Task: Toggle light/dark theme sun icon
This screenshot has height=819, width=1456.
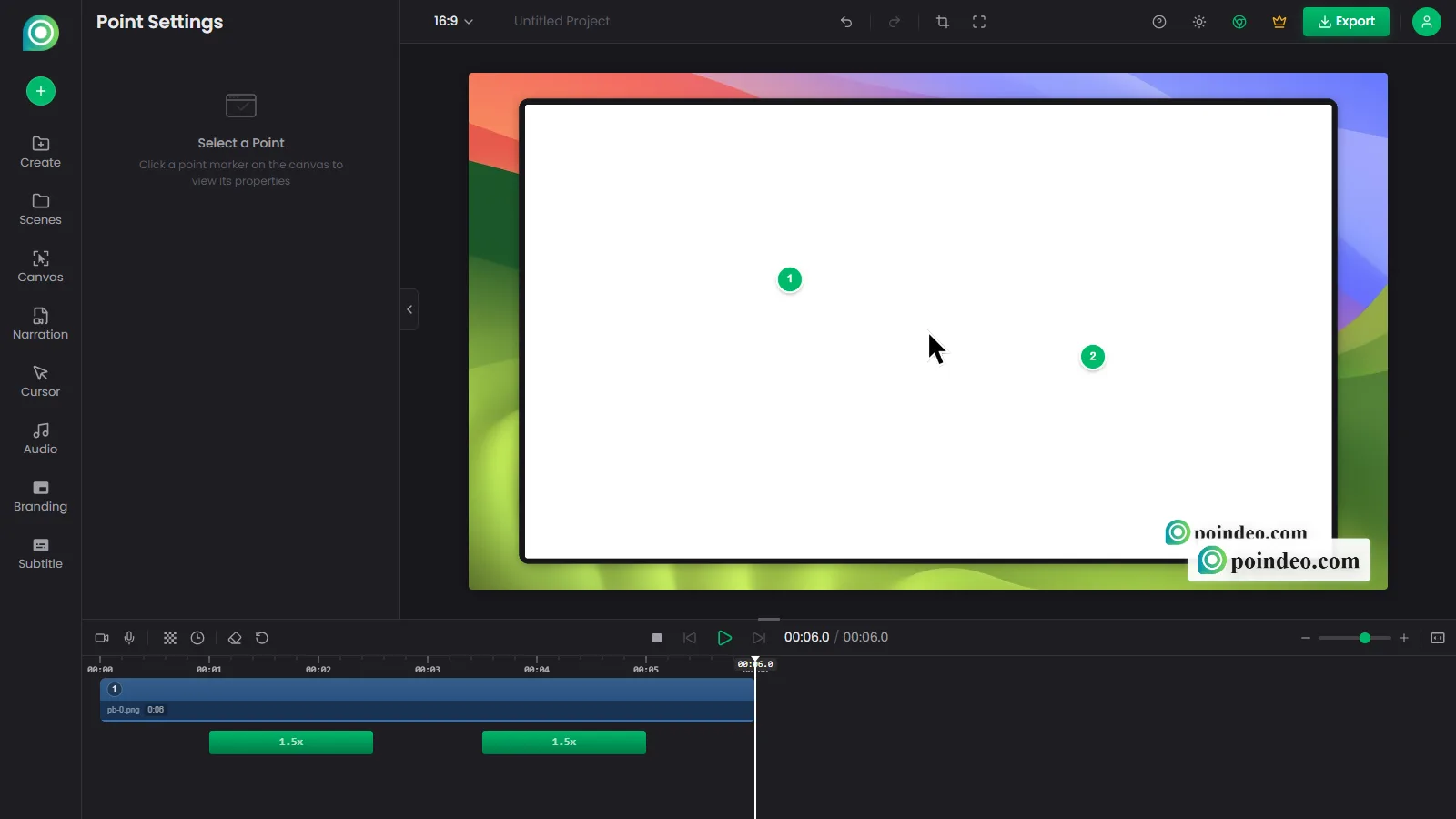Action: point(1199,22)
